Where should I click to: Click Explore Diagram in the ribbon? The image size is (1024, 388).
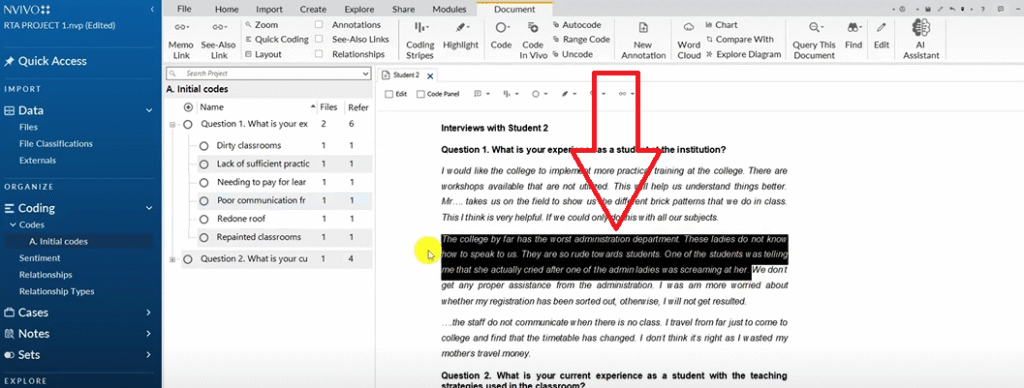(x=743, y=54)
